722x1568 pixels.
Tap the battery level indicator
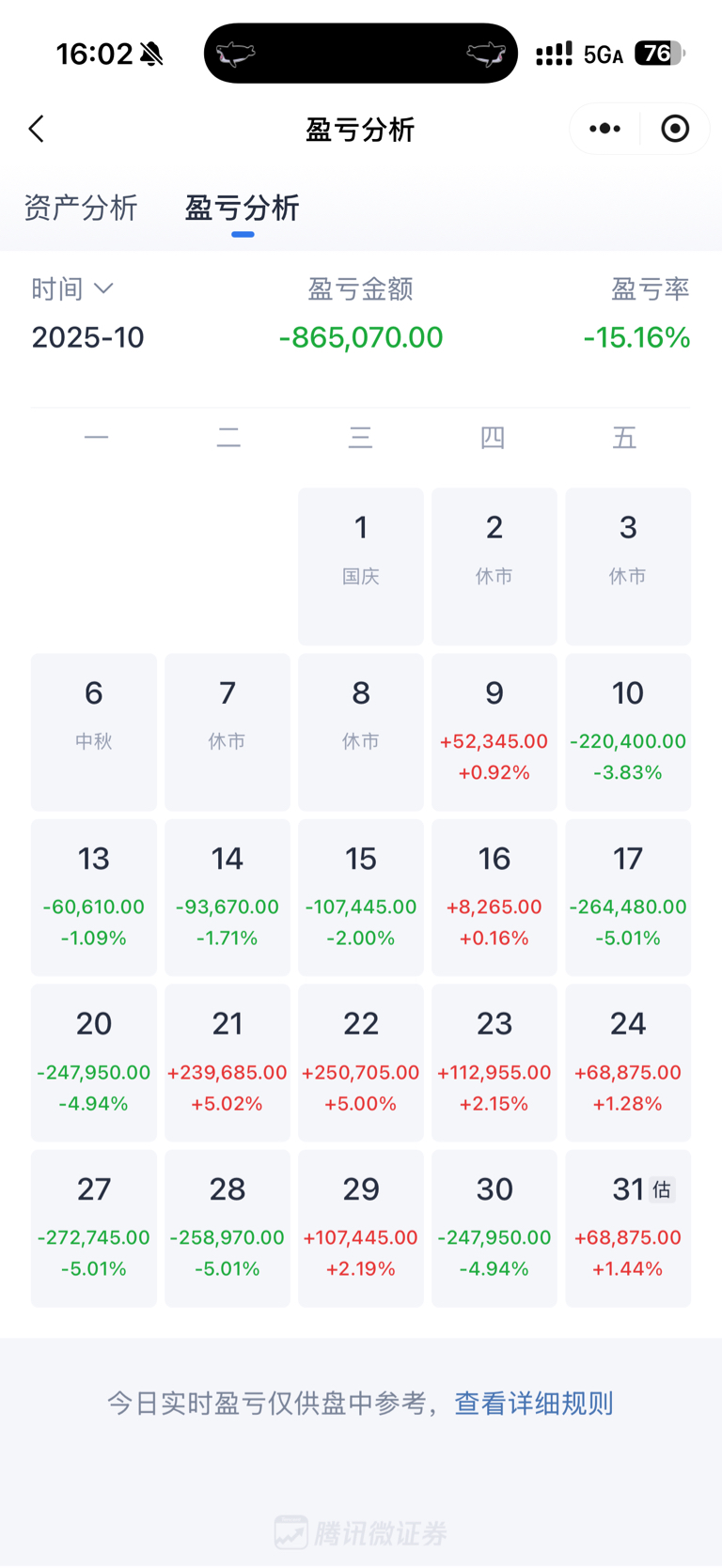(659, 54)
